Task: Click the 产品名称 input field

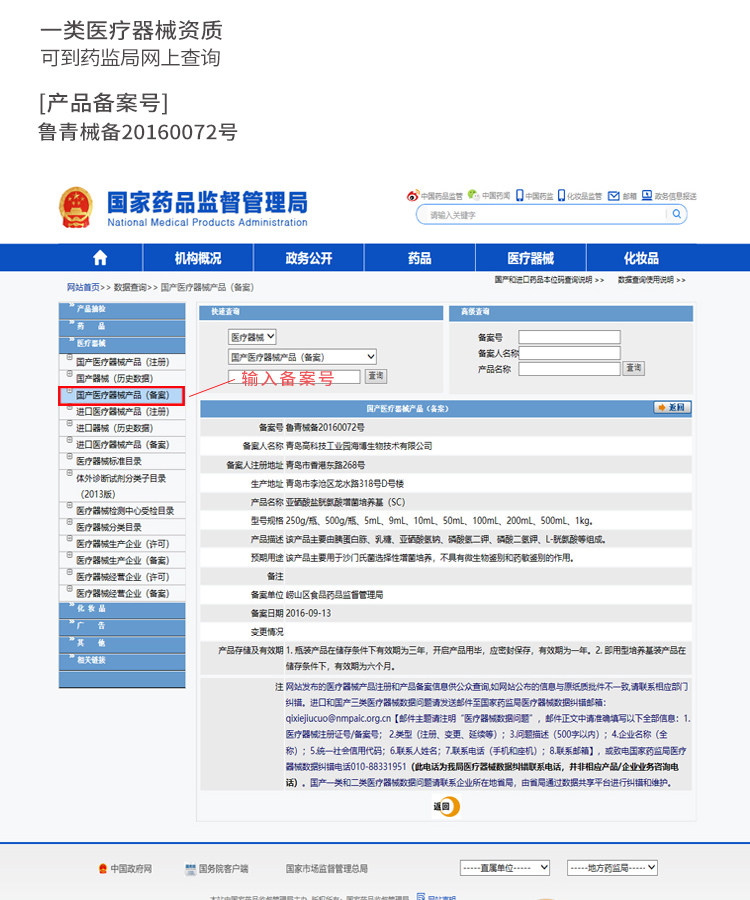Action: click(569, 368)
